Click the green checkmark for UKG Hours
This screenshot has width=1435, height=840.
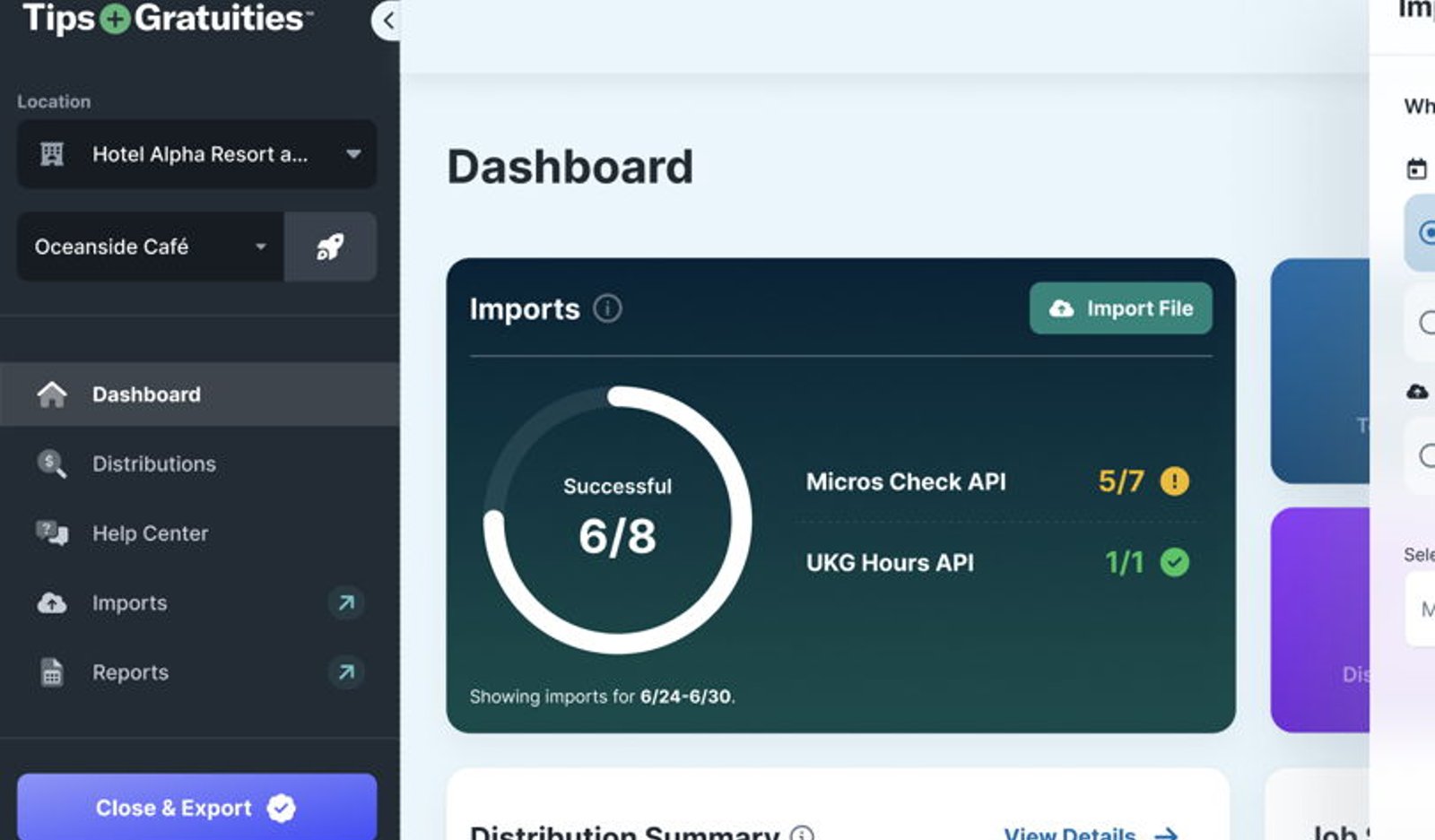1174,562
